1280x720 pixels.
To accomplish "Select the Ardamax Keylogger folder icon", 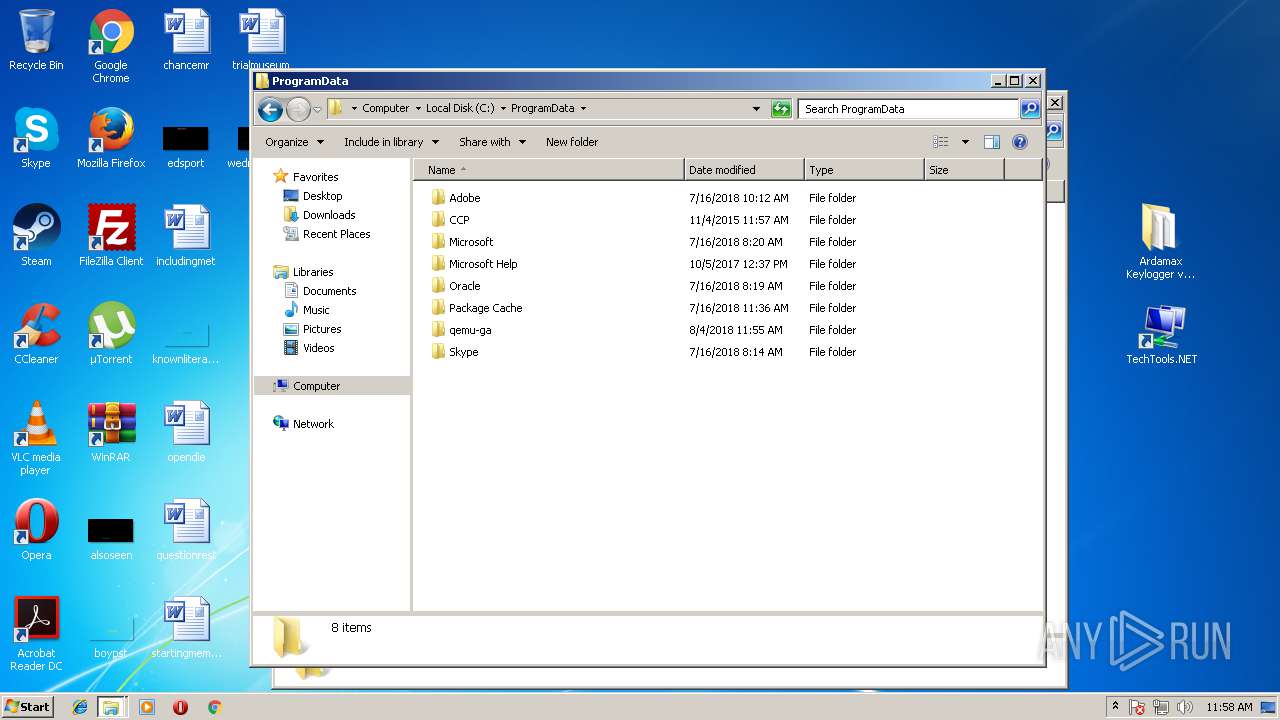I will pyautogui.click(x=1160, y=243).
